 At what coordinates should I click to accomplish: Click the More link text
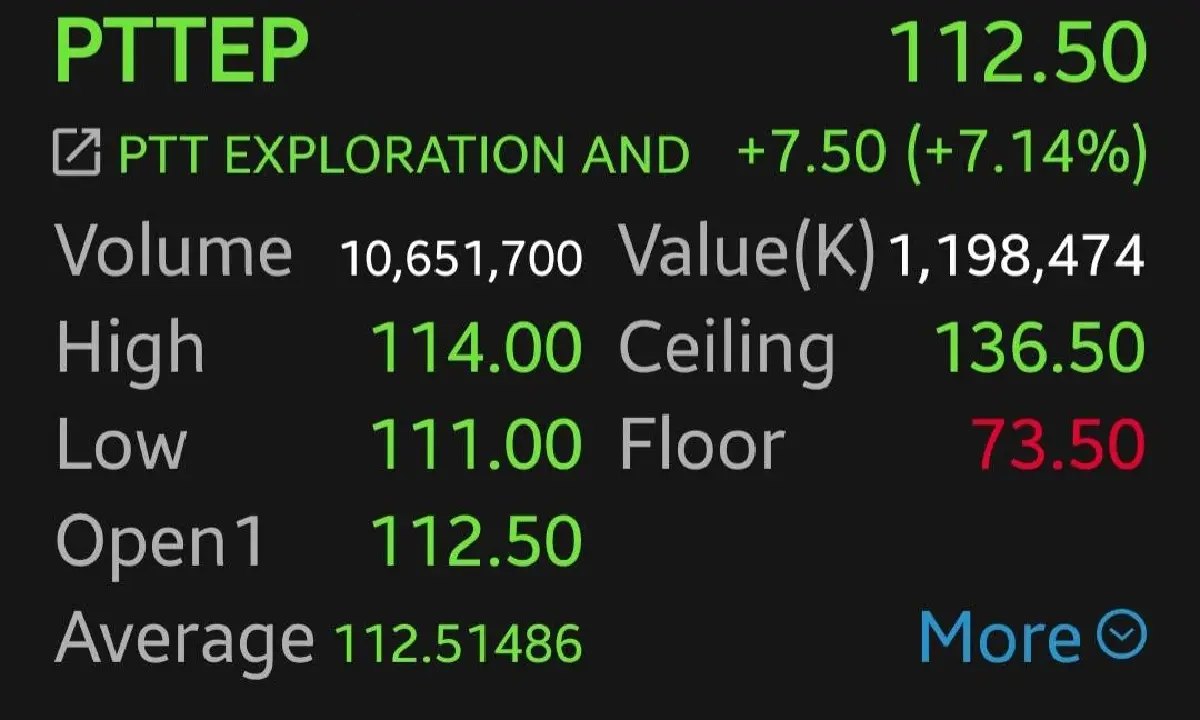[1000, 637]
